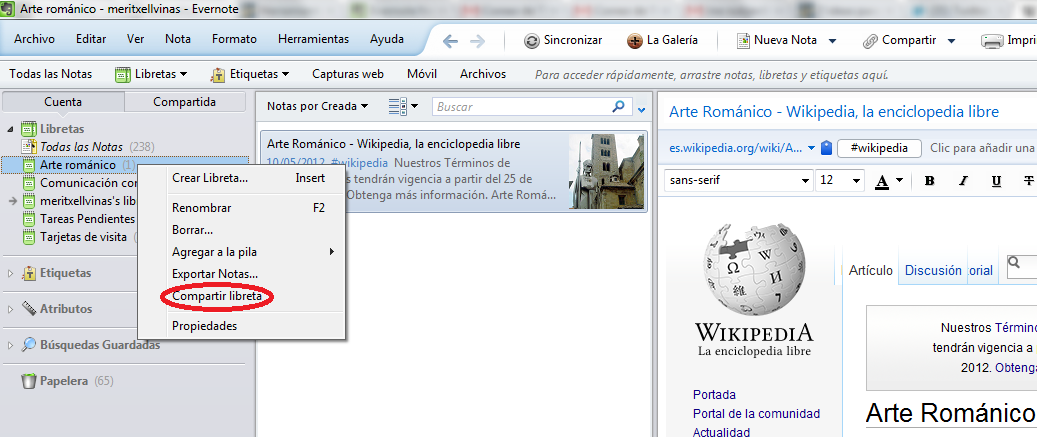Click the Archivos shortcut

(483, 74)
